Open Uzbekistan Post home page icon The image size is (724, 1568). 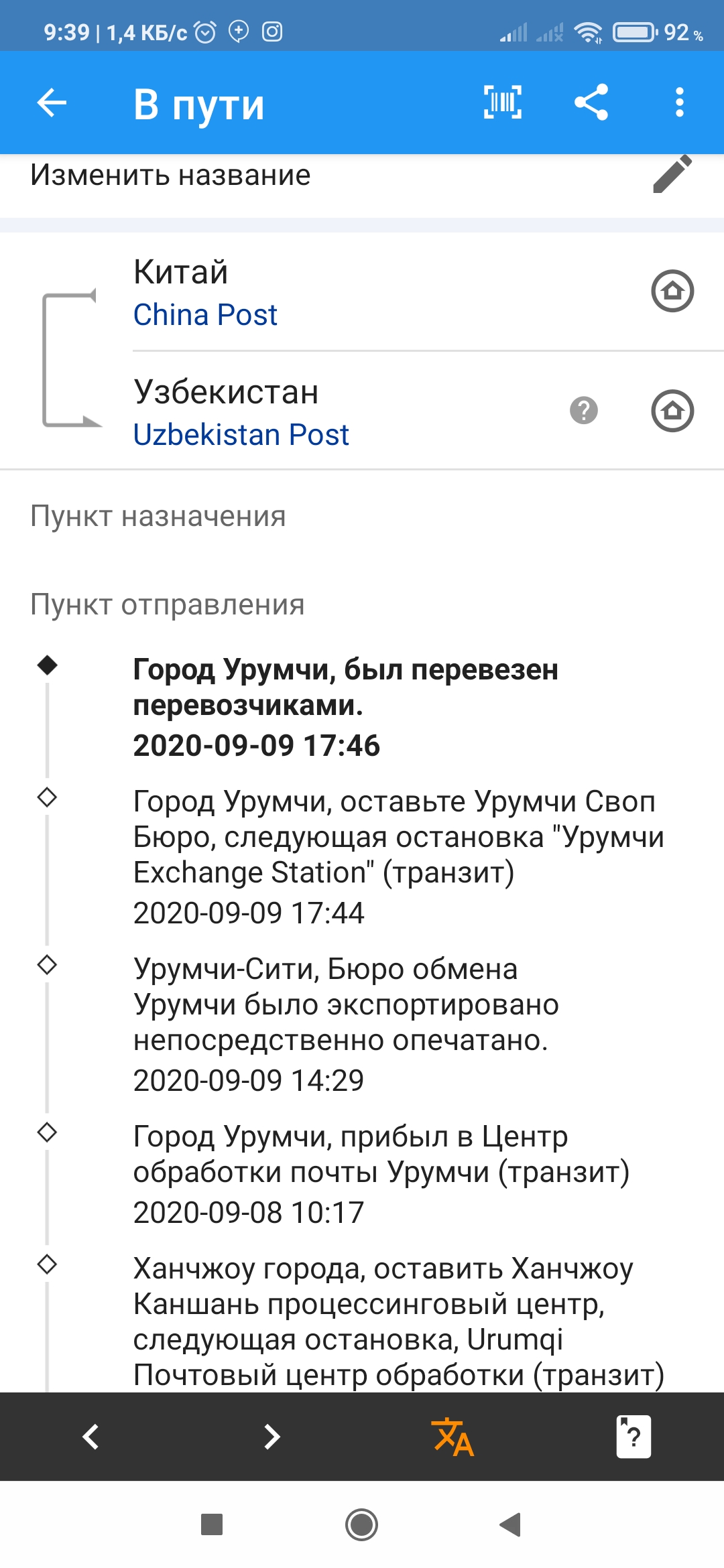click(672, 411)
